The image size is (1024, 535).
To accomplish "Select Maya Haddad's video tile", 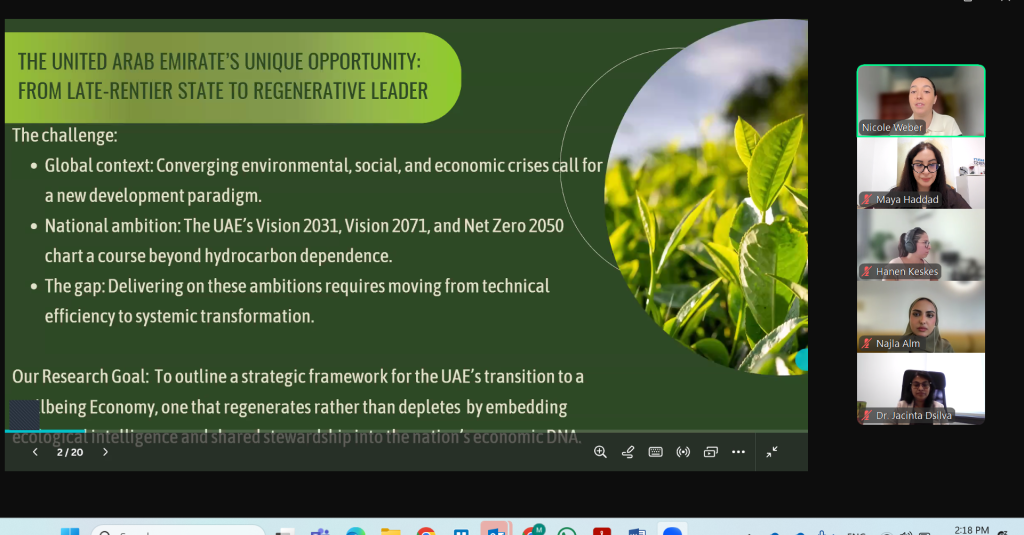I will point(921,173).
